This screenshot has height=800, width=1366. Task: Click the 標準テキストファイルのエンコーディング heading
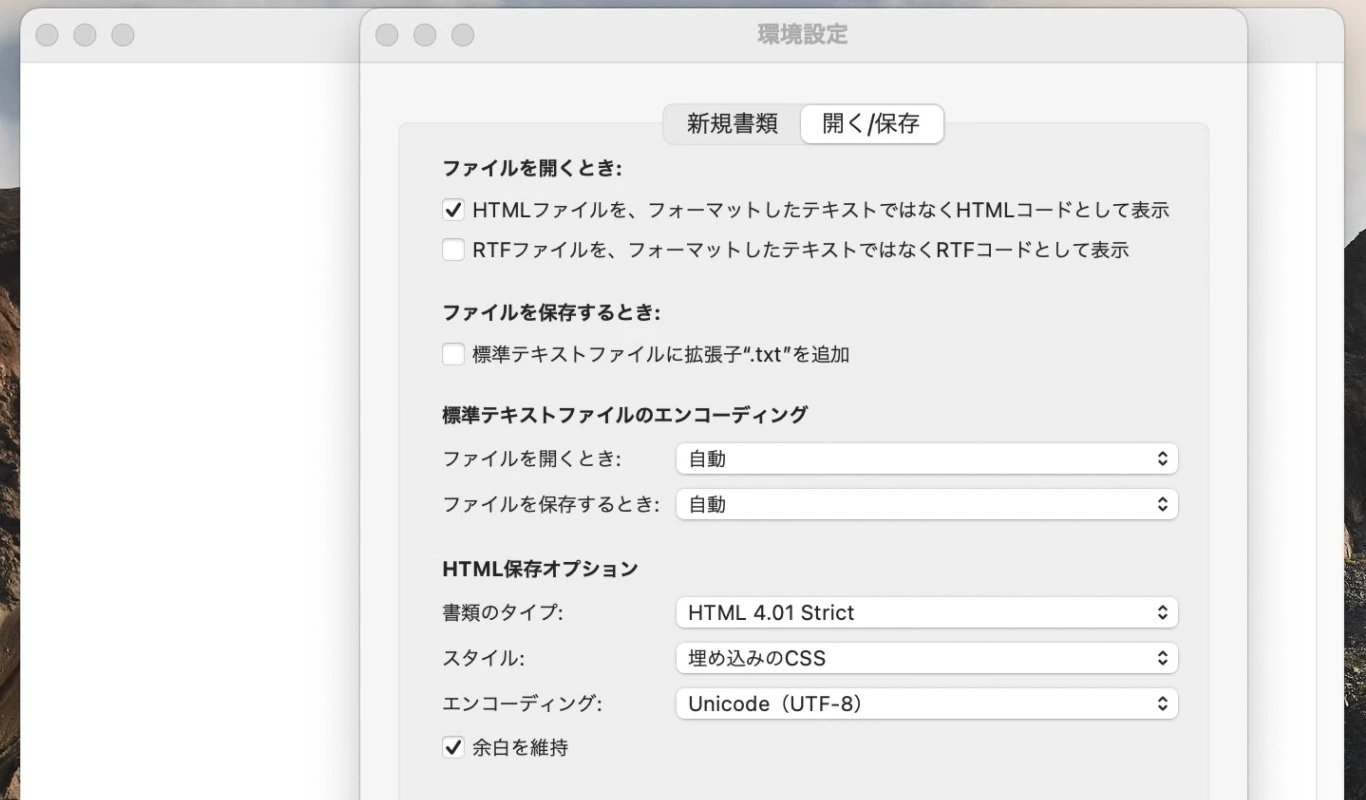(x=625, y=414)
